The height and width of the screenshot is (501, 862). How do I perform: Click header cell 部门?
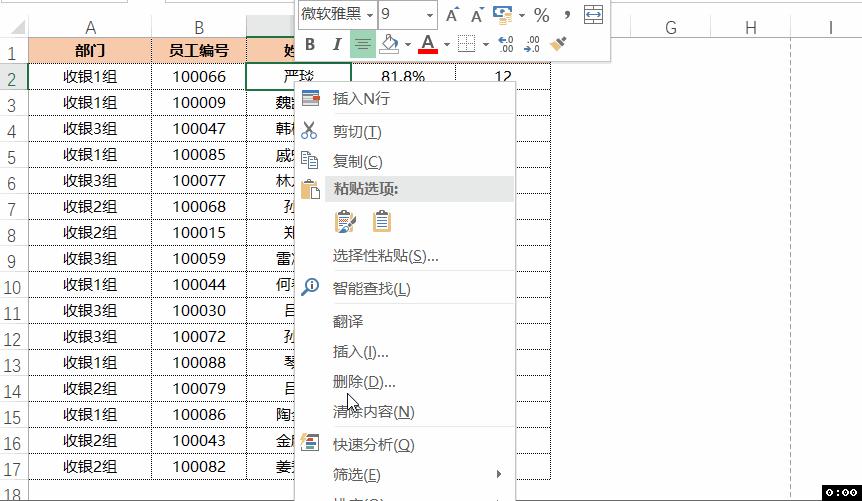[x=90, y=51]
